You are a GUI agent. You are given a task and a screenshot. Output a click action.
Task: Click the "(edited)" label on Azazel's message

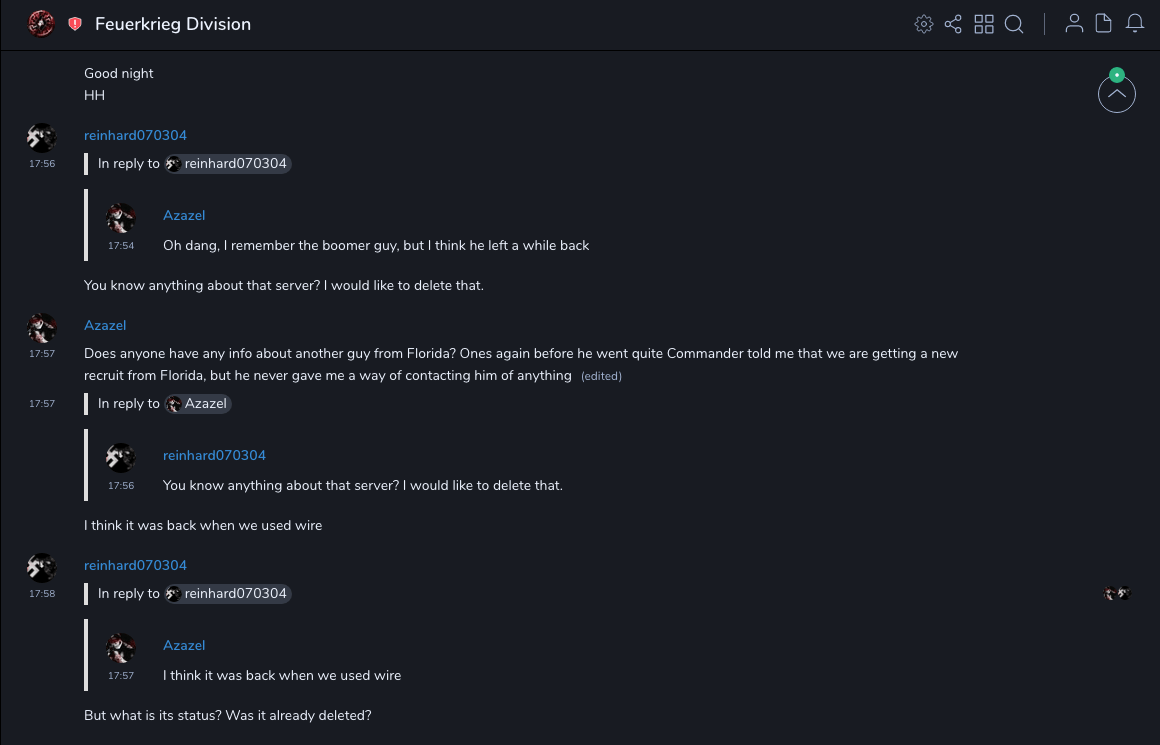[601, 377]
